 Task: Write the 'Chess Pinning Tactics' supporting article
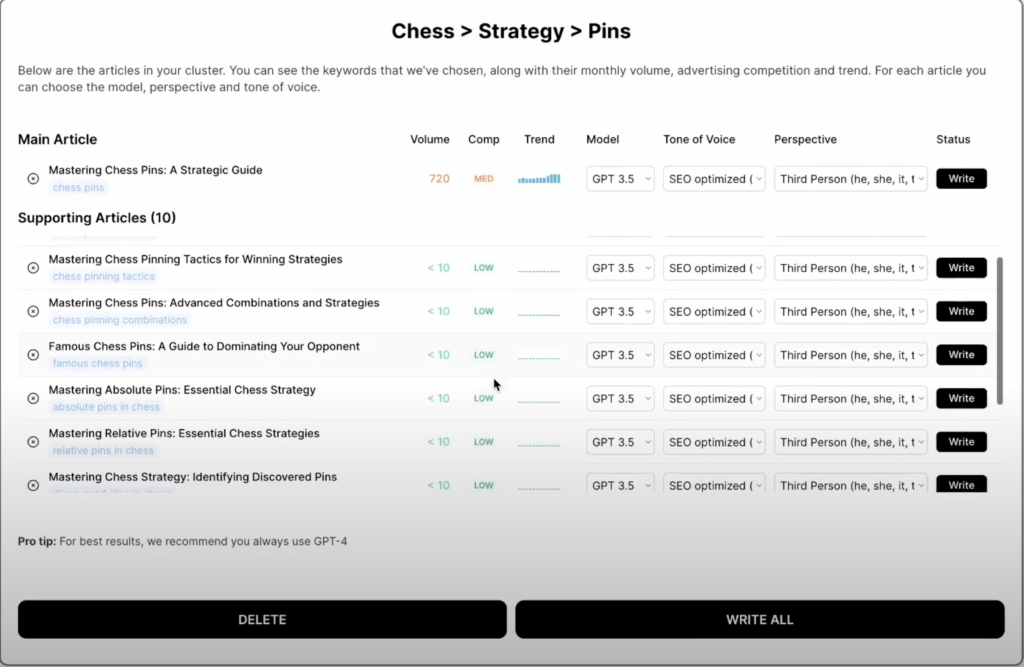tap(961, 268)
